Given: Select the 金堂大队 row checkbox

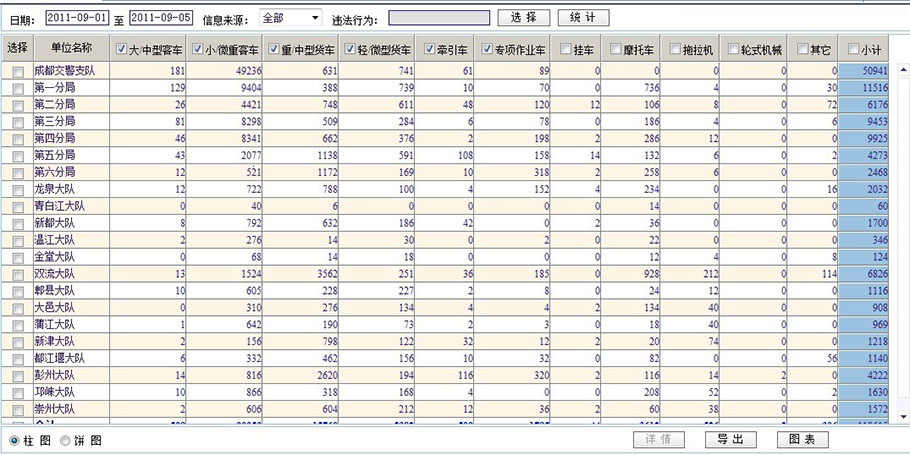Looking at the screenshot, I should click(x=18, y=258).
